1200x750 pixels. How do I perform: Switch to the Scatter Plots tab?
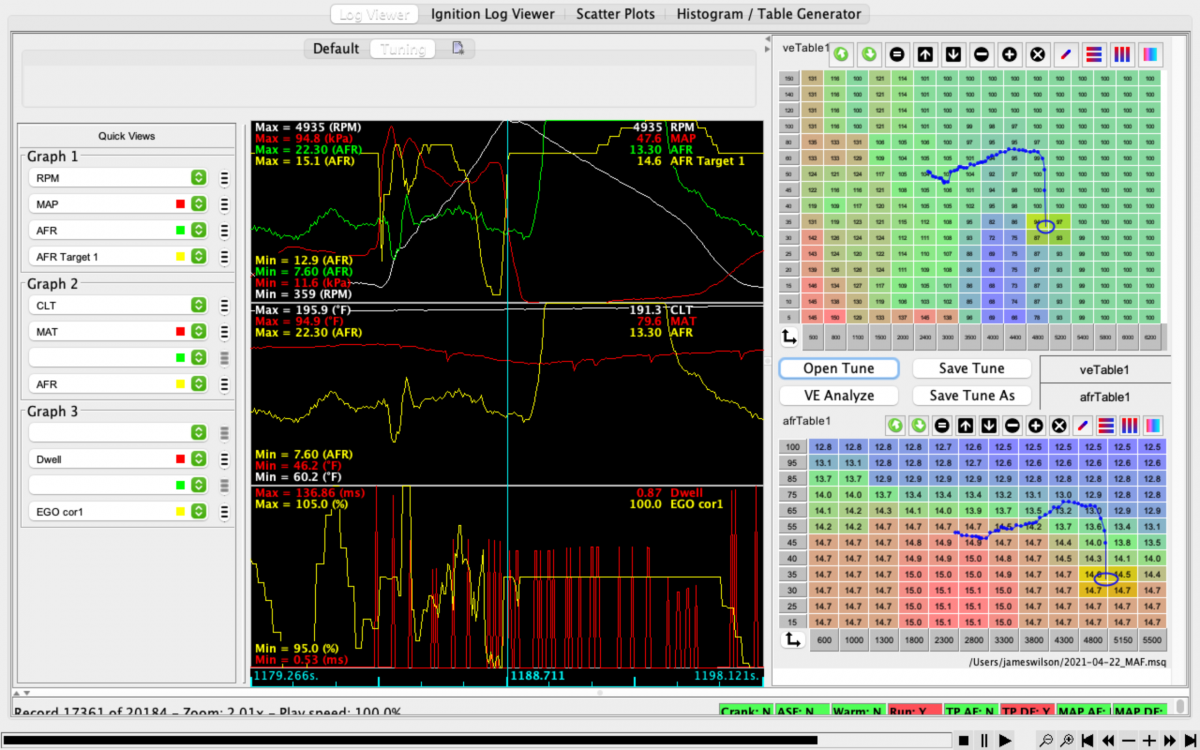(x=615, y=14)
